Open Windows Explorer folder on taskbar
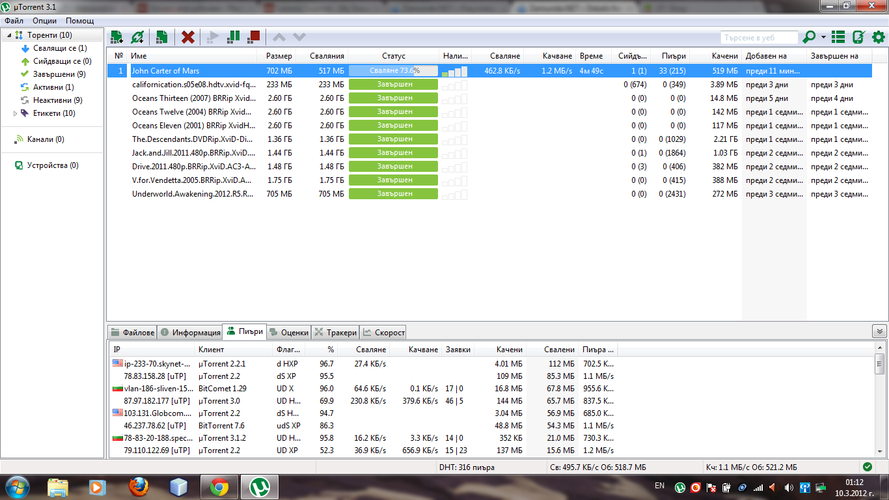 (x=58, y=487)
